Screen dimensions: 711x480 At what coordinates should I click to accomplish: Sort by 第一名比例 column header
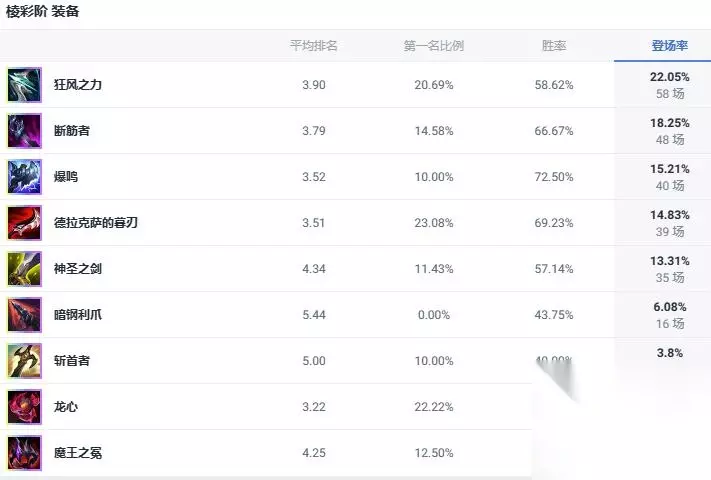coord(433,46)
